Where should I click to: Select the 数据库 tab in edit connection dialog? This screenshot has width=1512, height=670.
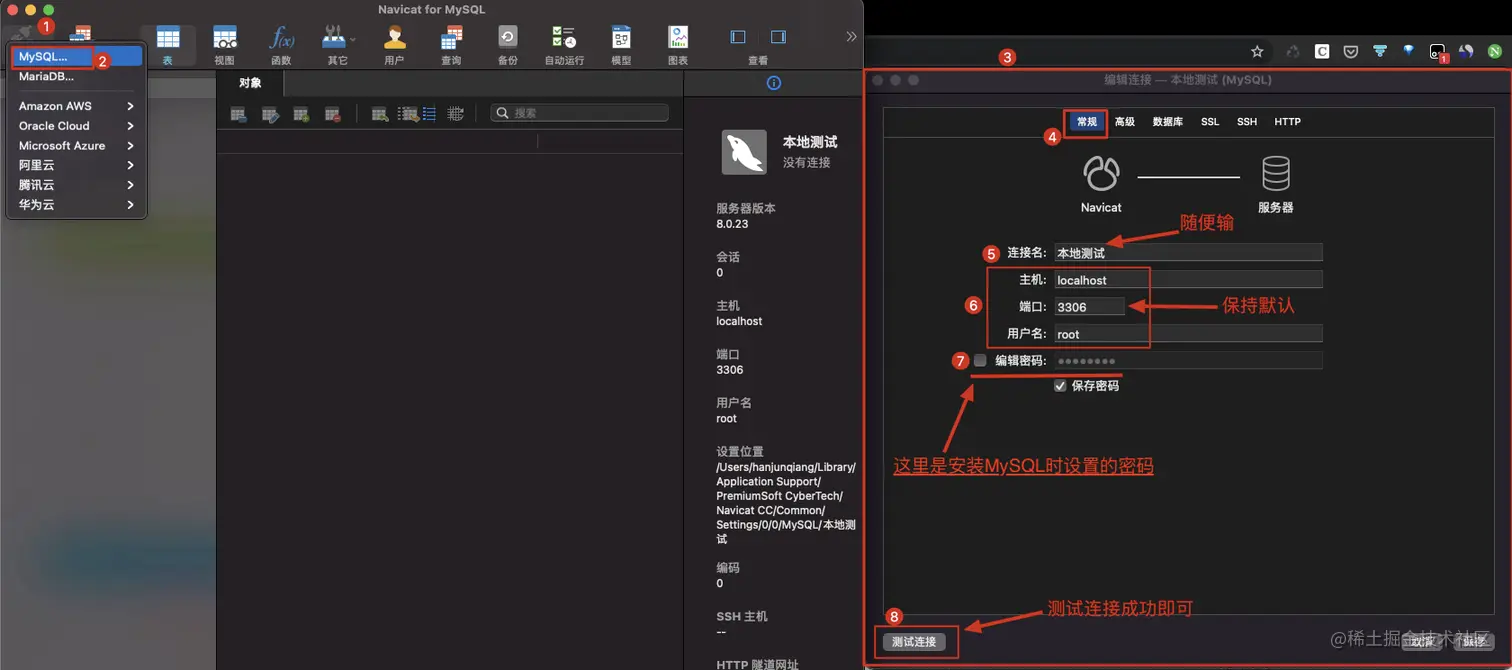(1168, 122)
